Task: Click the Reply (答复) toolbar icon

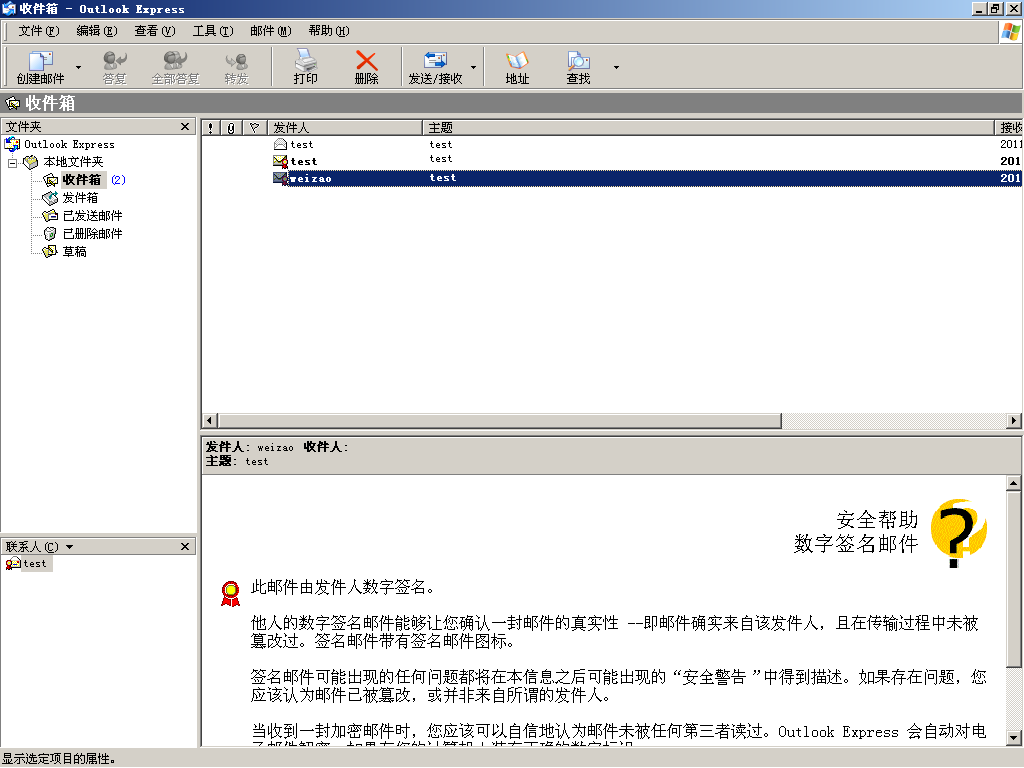Action: click(114, 66)
